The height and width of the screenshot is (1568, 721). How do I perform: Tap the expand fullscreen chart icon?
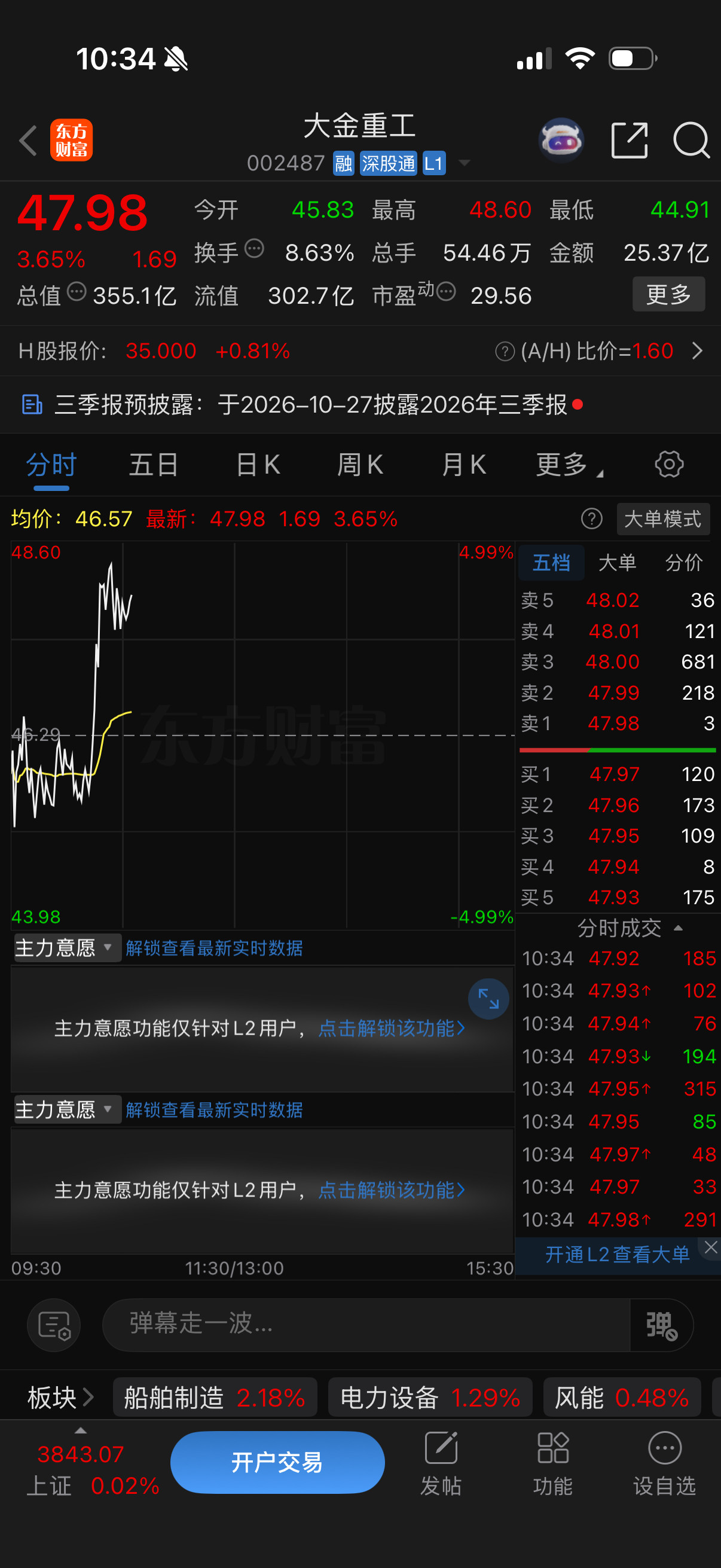[x=488, y=999]
